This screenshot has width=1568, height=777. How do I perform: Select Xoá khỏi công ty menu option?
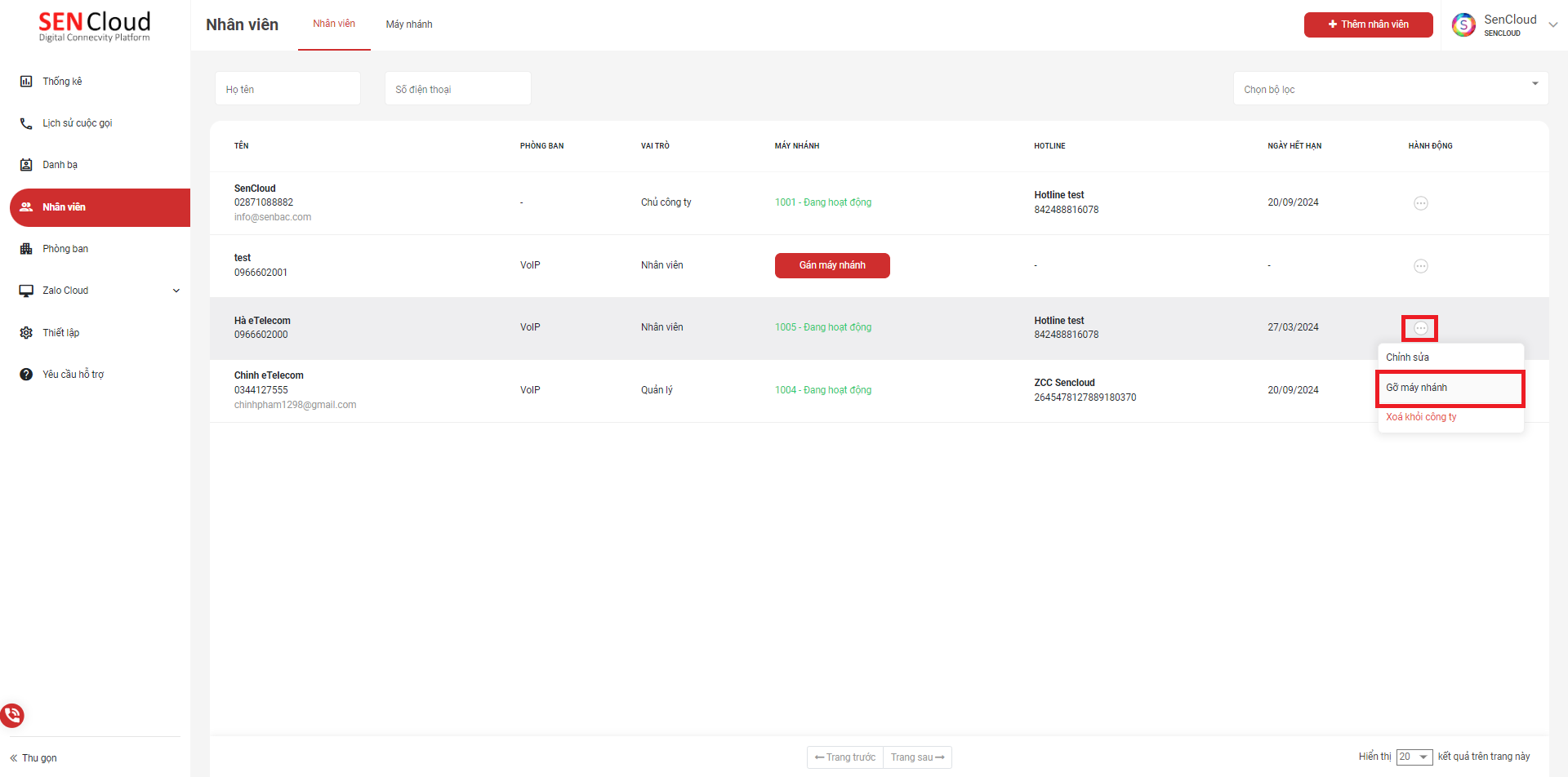[x=1421, y=417]
